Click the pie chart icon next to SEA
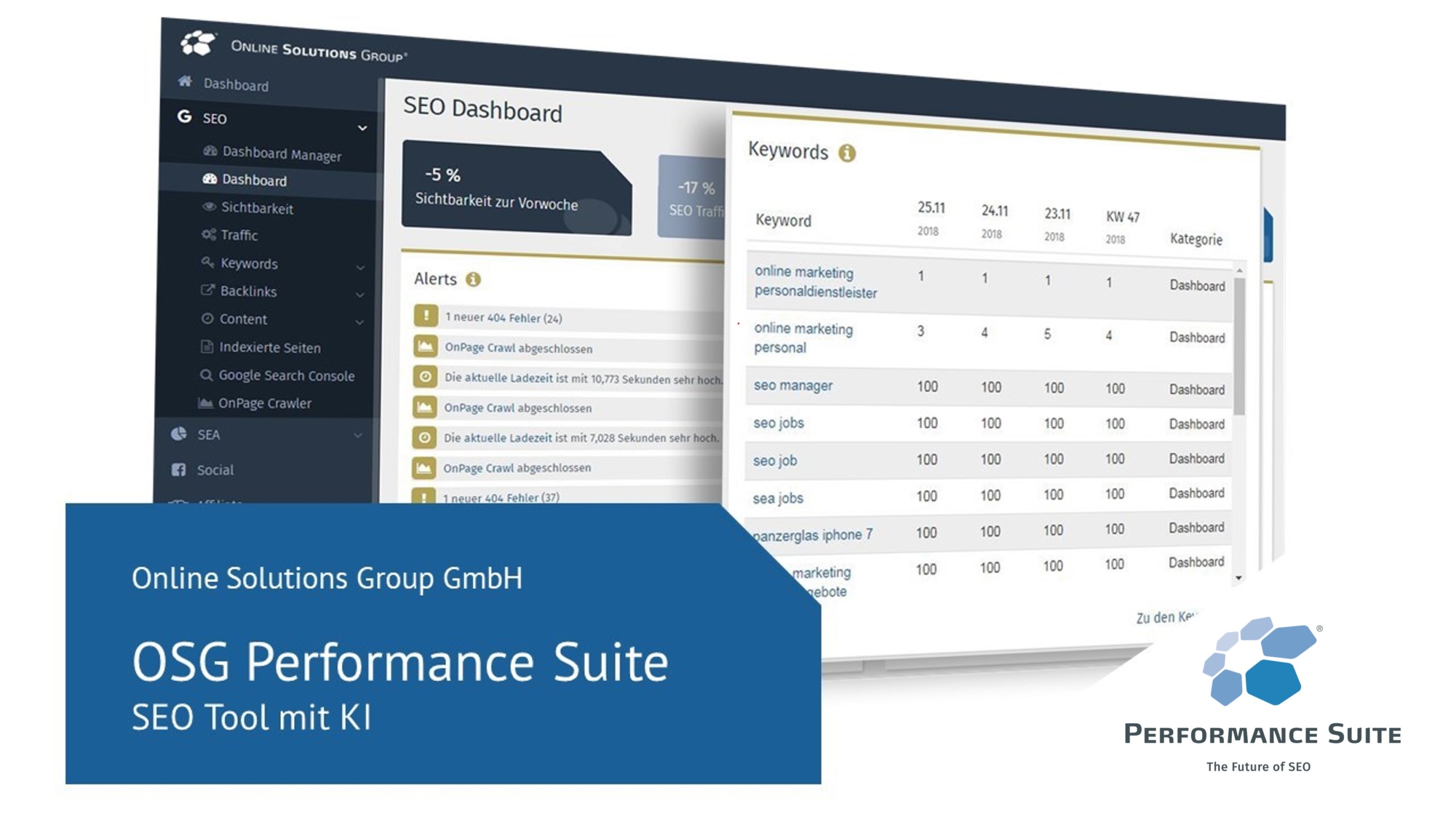Viewport: 1456px width, 817px height. click(x=179, y=434)
